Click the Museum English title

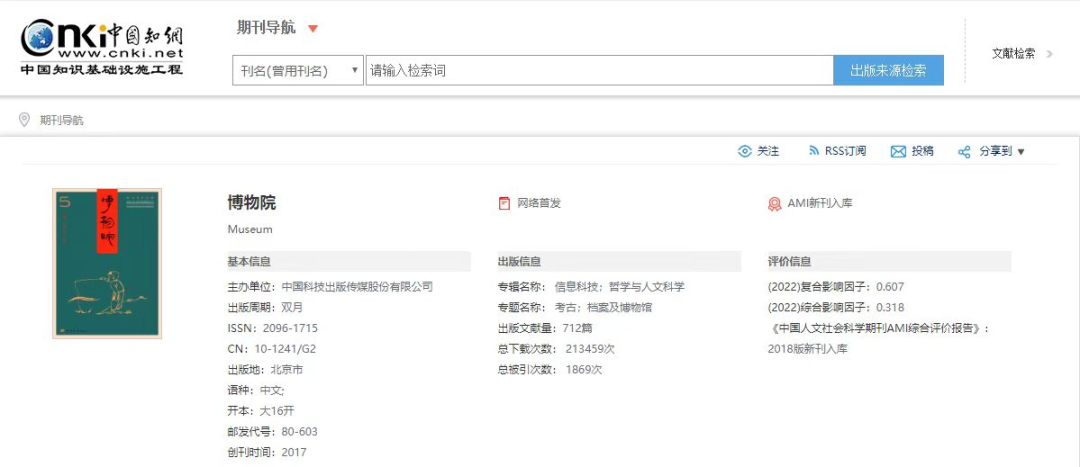pos(250,229)
